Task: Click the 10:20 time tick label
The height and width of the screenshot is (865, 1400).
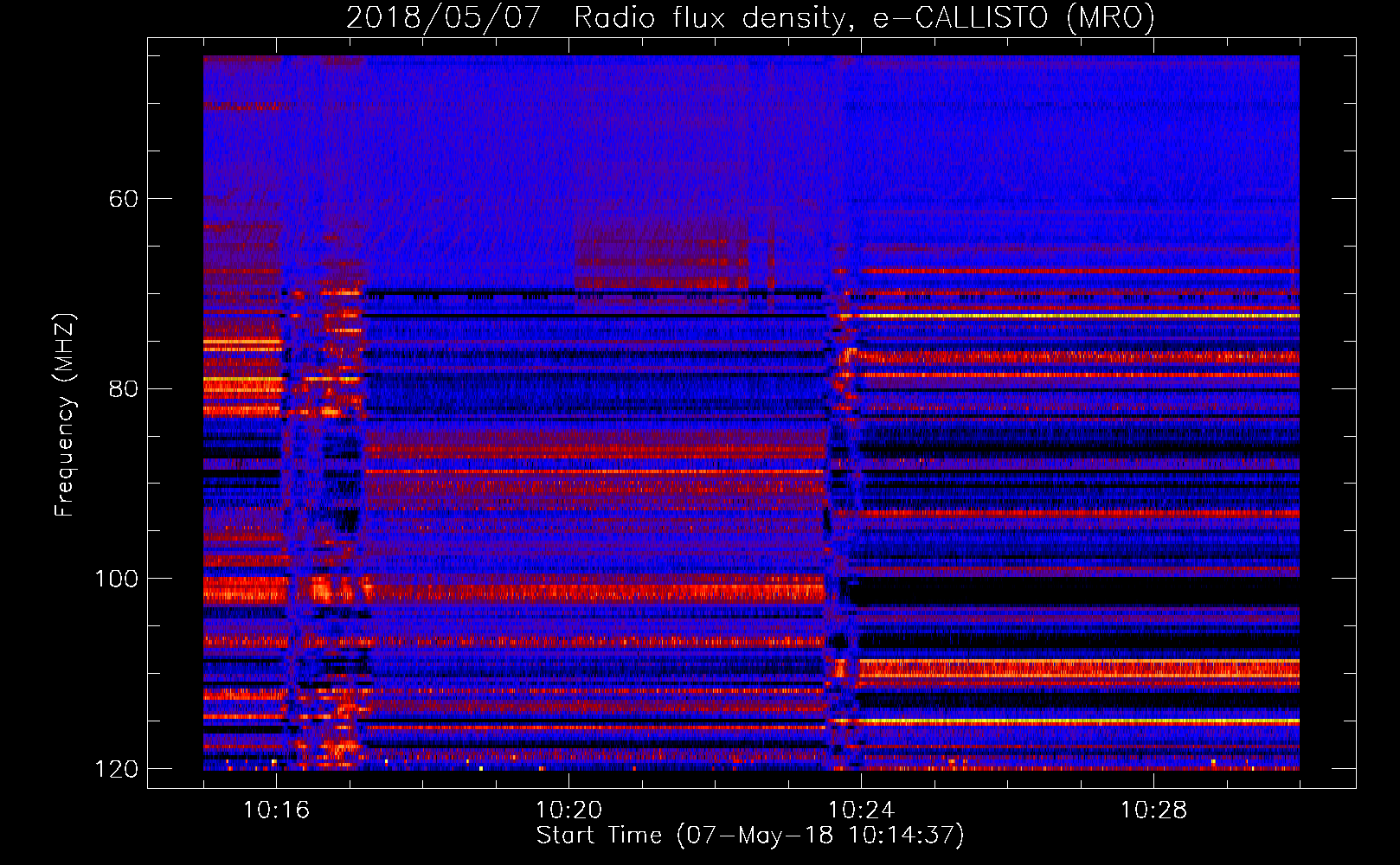Action: [568, 811]
